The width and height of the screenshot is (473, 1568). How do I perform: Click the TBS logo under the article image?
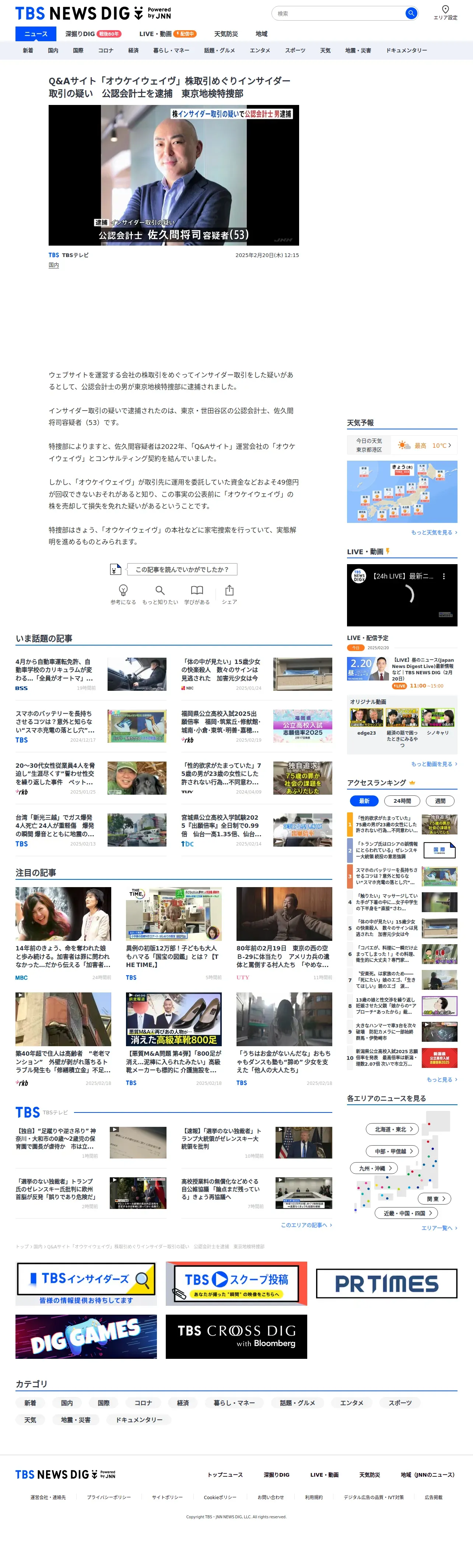click(x=53, y=255)
